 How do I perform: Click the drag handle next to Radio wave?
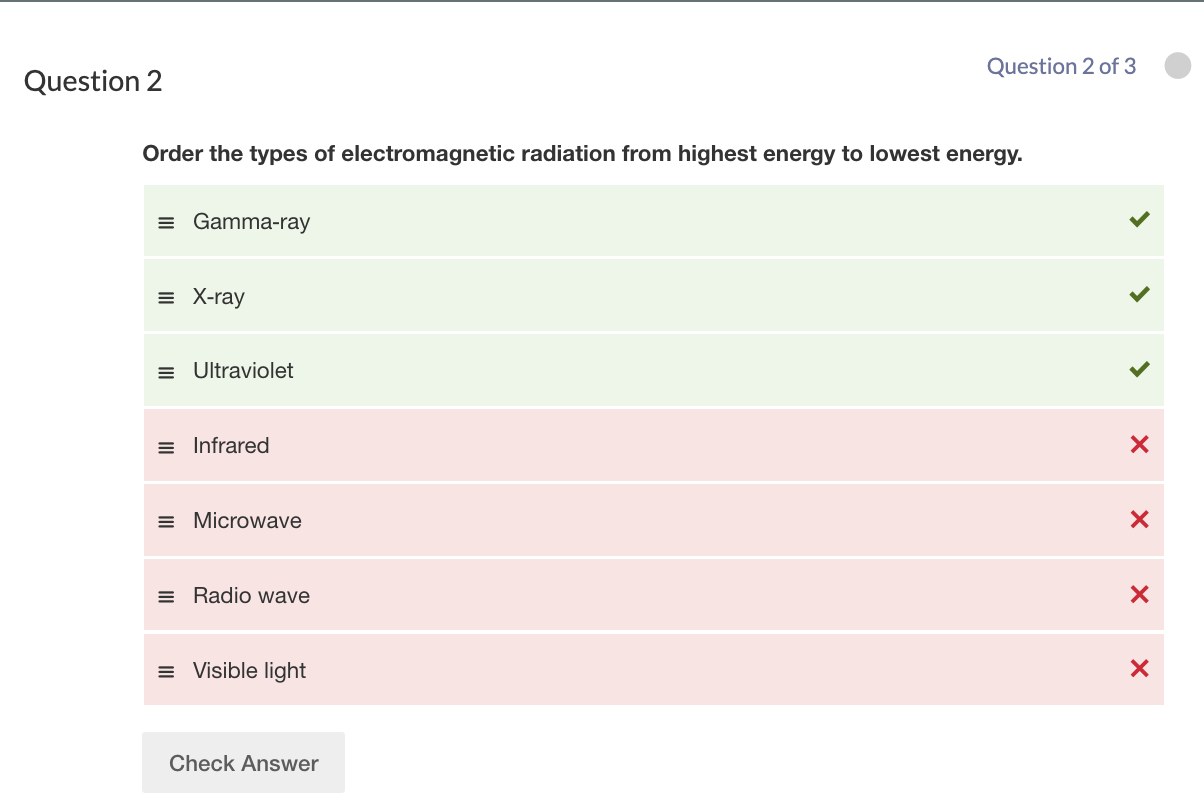click(x=165, y=595)
